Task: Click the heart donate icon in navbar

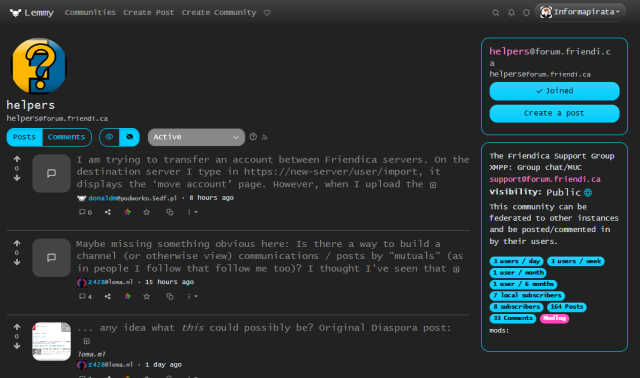Action: pos(267,13)
